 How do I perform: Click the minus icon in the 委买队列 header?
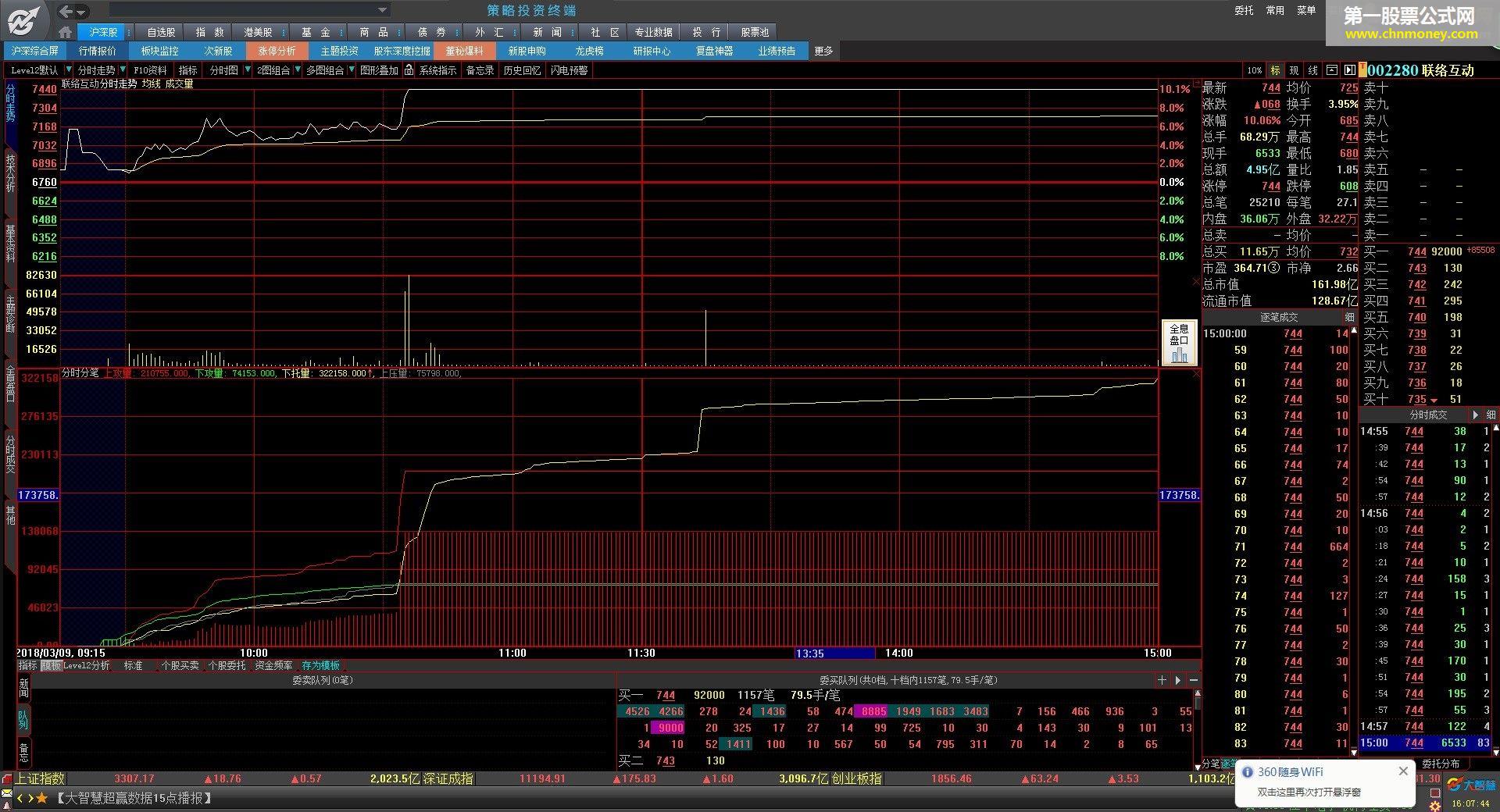coord(1194,680)
